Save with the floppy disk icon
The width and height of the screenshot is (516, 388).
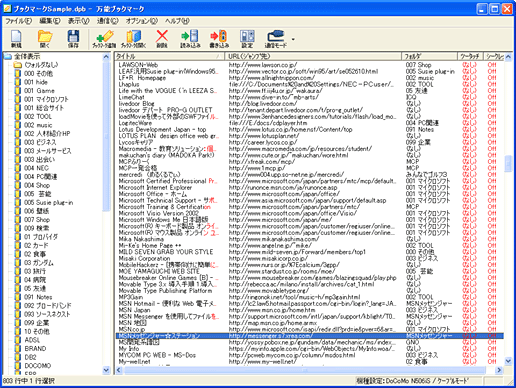73,38
